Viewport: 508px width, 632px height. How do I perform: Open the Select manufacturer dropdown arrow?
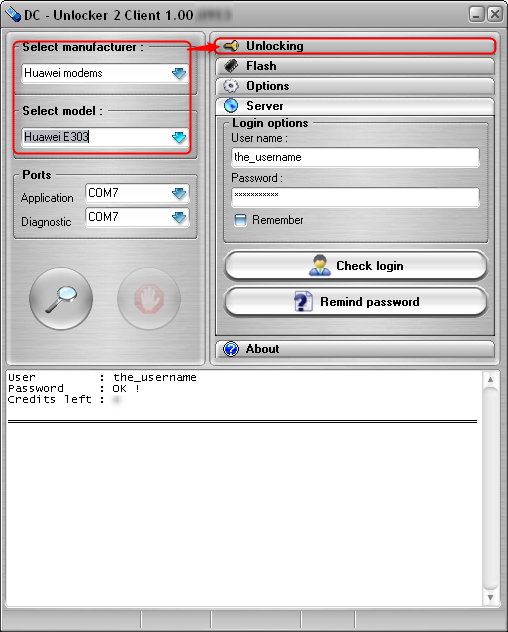[x=179, y=73]
